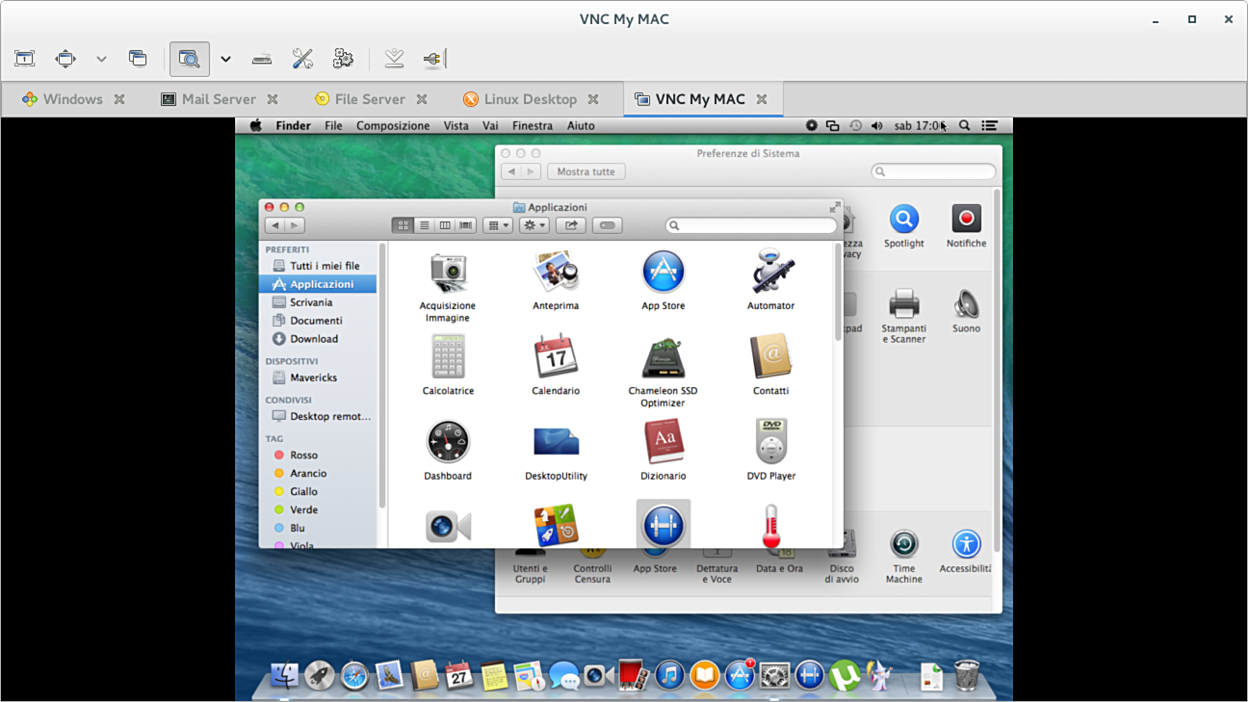Image resolution: width=1248 pixels, height=702 pixels.
Task: Open the Dizionario app icon
Action: pos(662,442)
